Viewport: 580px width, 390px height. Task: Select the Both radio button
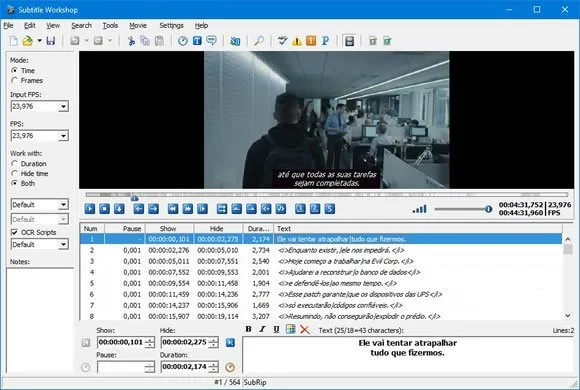[x=14, y=183]
